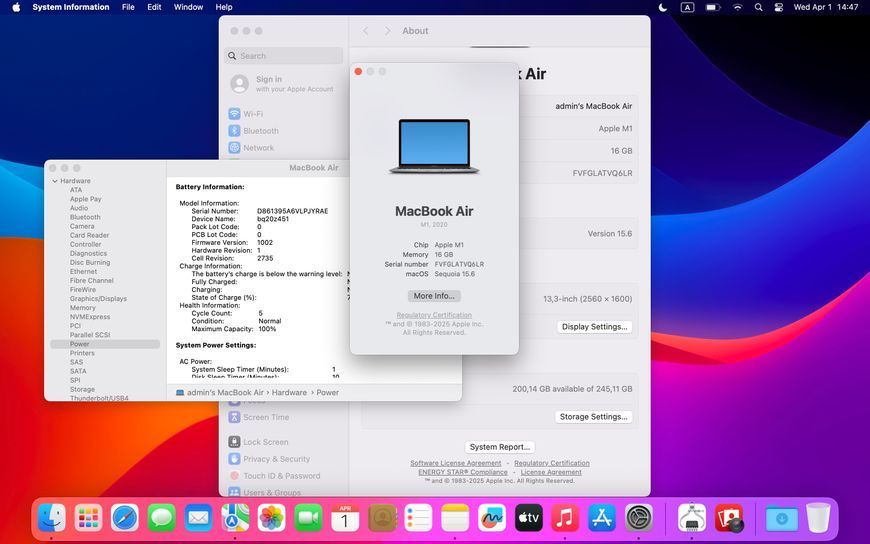Open Launchpad in the dock
Viewport: 870px width, 544px height.
click(x=88, y=518)
